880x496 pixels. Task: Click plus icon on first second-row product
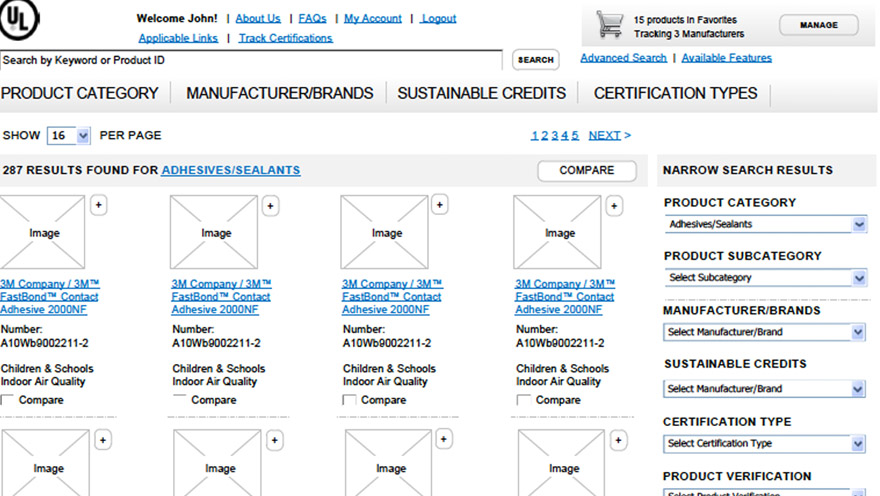coord(103,440)
